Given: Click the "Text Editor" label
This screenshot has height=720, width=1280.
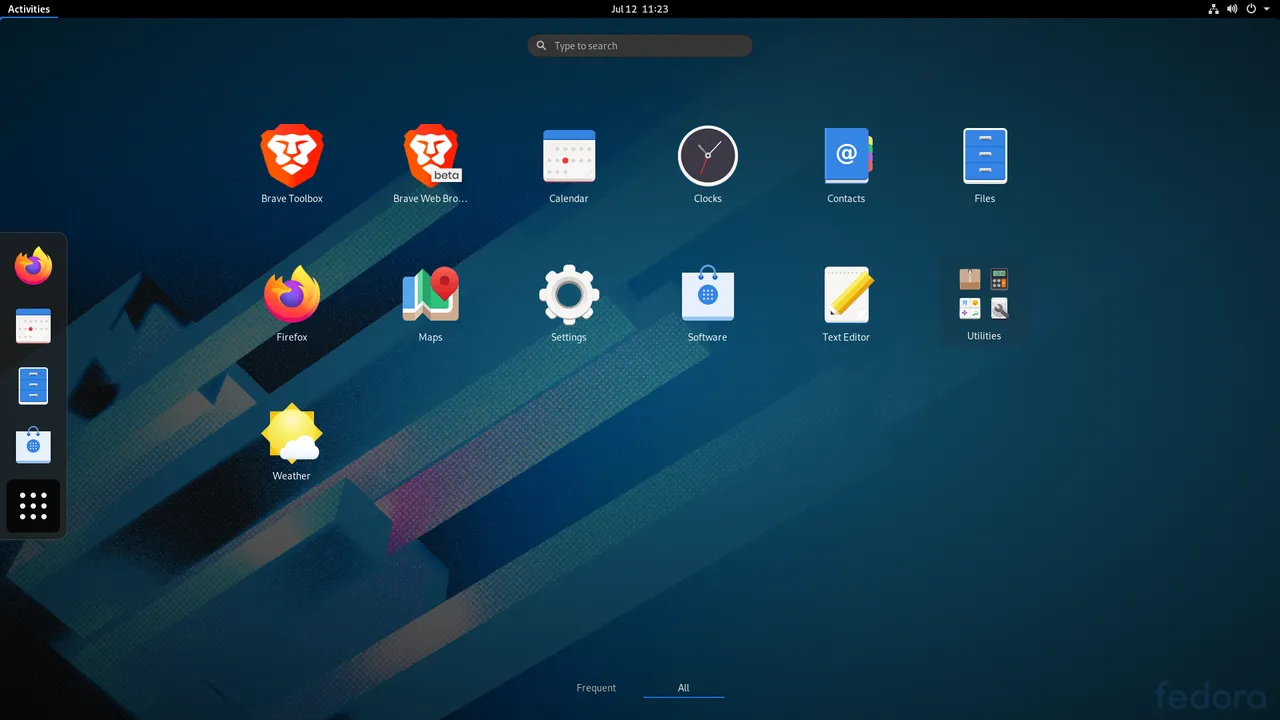Looking at the screenshot, I should 846,338.
